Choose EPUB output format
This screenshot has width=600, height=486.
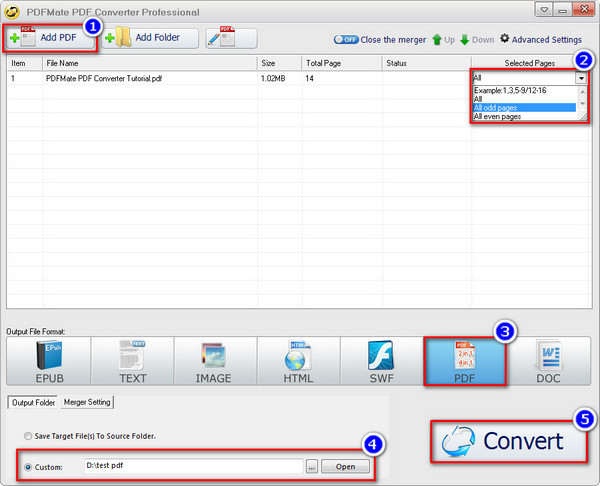[x=49, y=361]
